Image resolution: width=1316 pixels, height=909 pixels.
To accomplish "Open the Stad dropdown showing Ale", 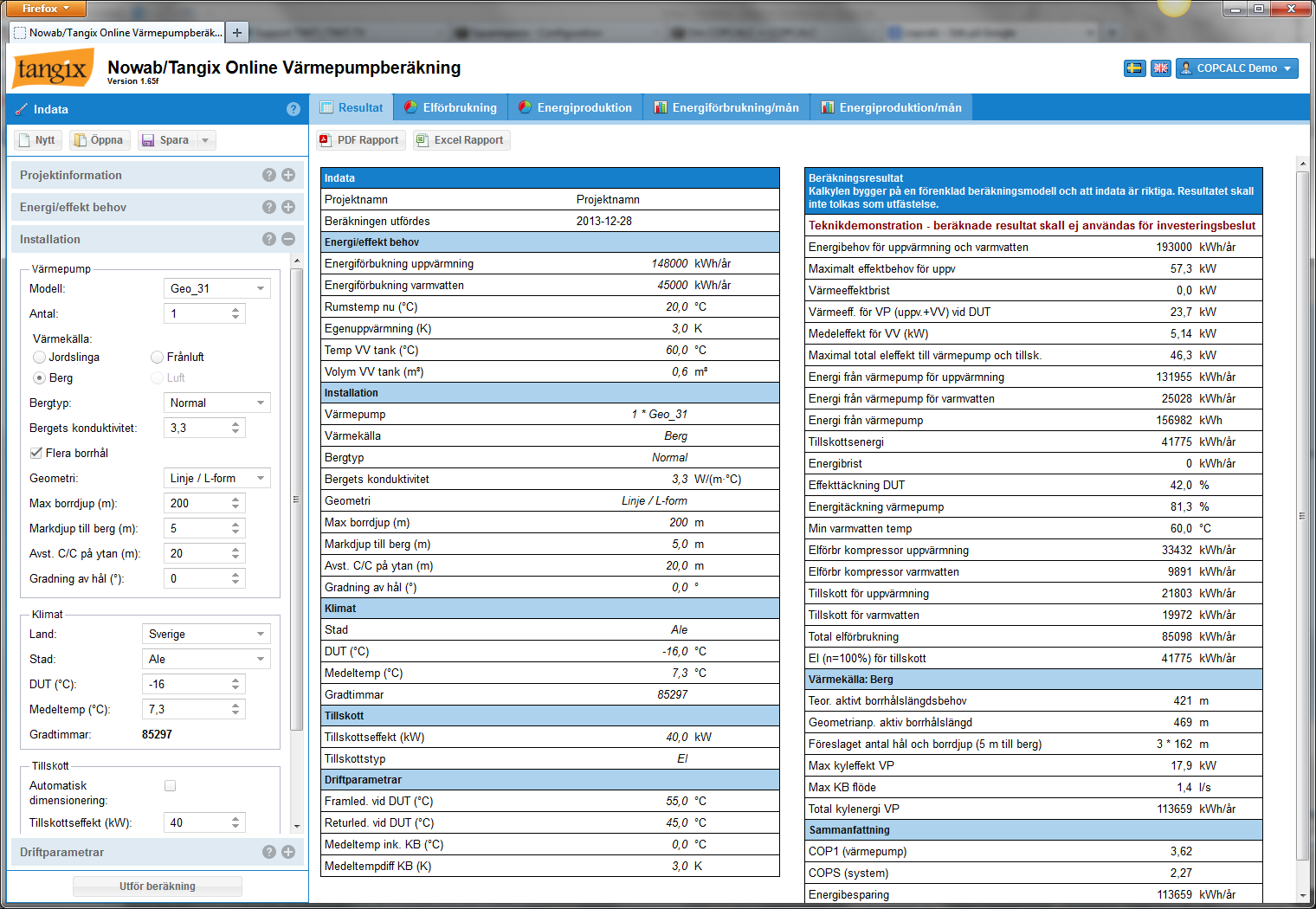I will click(x=206, y=659).
